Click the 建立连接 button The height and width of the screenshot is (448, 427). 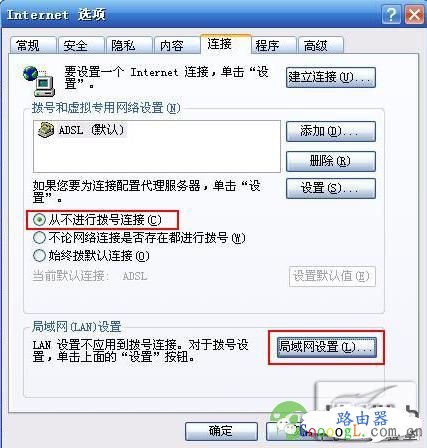click(331, 77)
